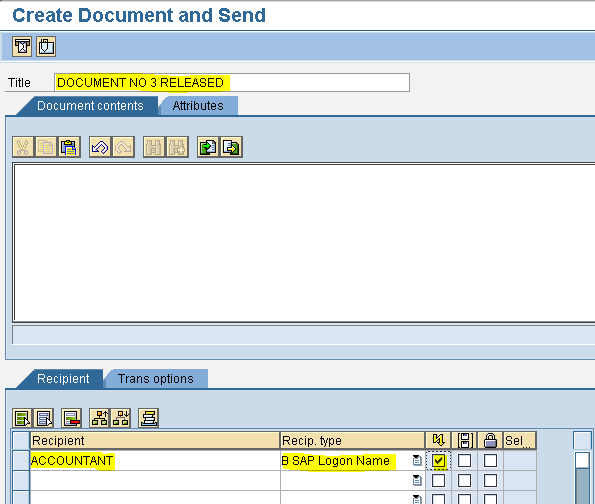This screenshot has width=595, height=504.
Task: Uncheck express mail for ACCOUNTANT
Action: click(x=438, y=461)
